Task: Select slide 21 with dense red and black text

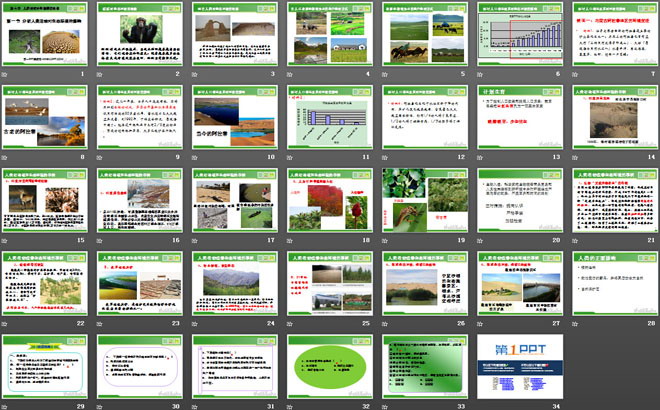Action: (616, 200)
